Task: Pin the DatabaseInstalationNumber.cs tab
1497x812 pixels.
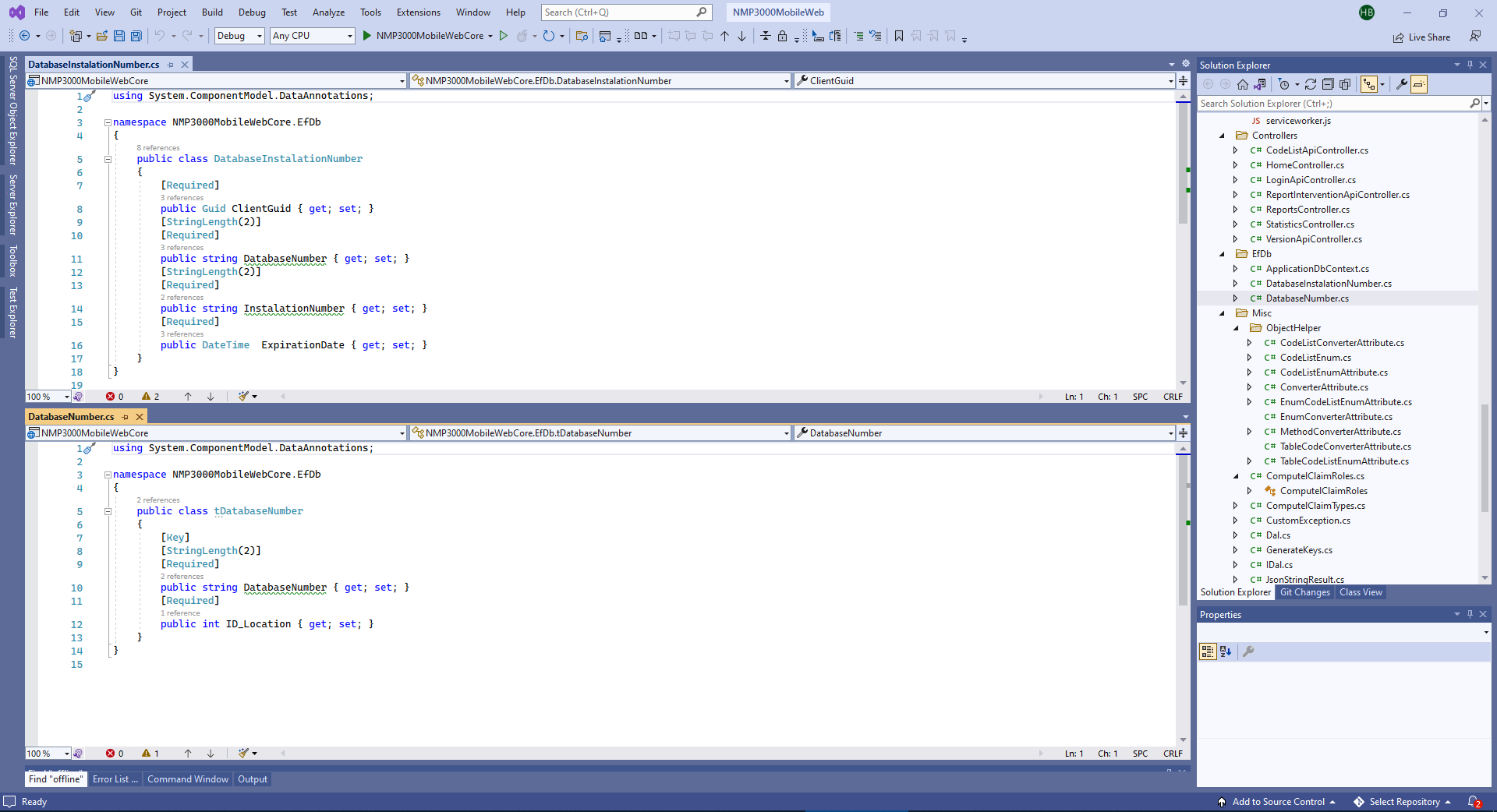Action: coord(171,65)
